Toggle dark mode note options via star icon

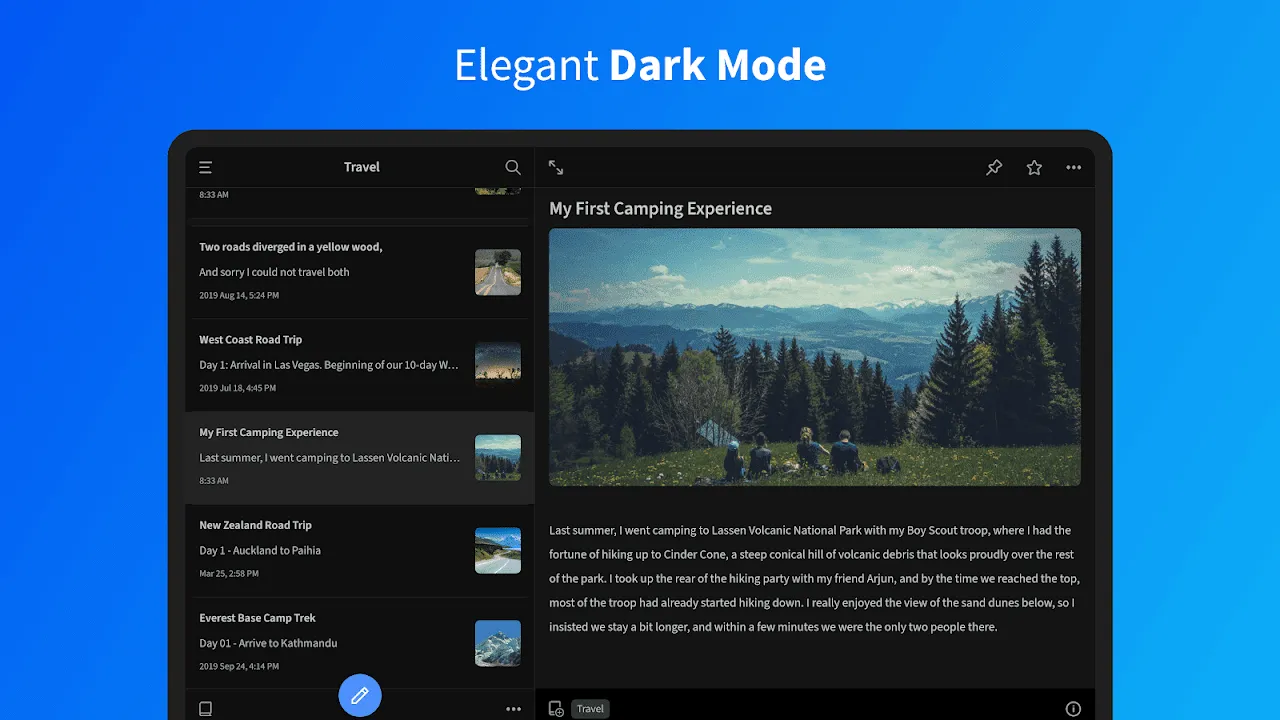coord(1034,167)
